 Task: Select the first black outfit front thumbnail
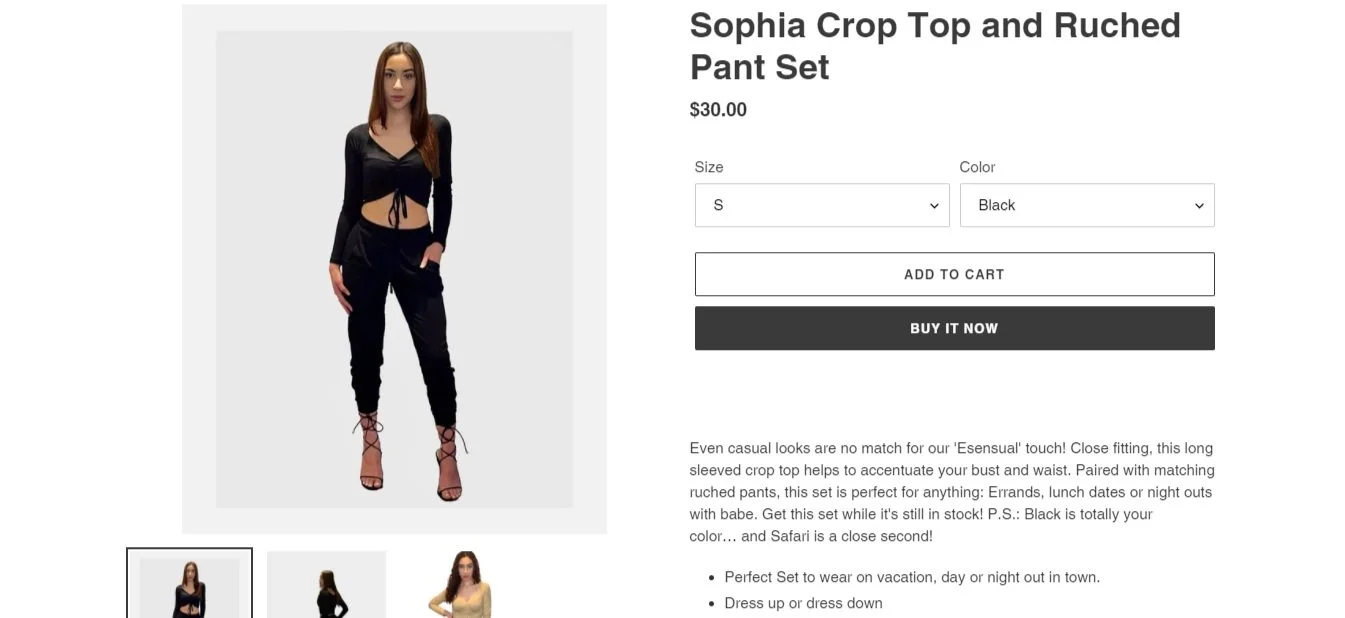[189, 583]
